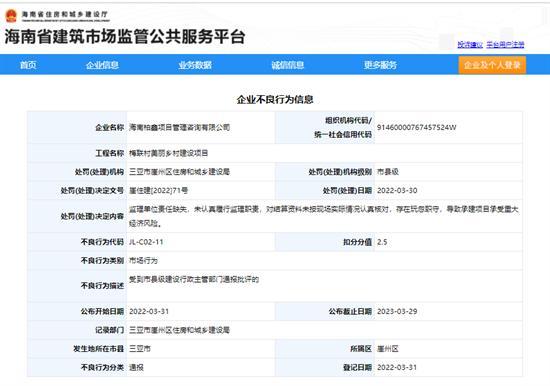Open the 诚信信息 navigation menu

(x=288, y=65)
